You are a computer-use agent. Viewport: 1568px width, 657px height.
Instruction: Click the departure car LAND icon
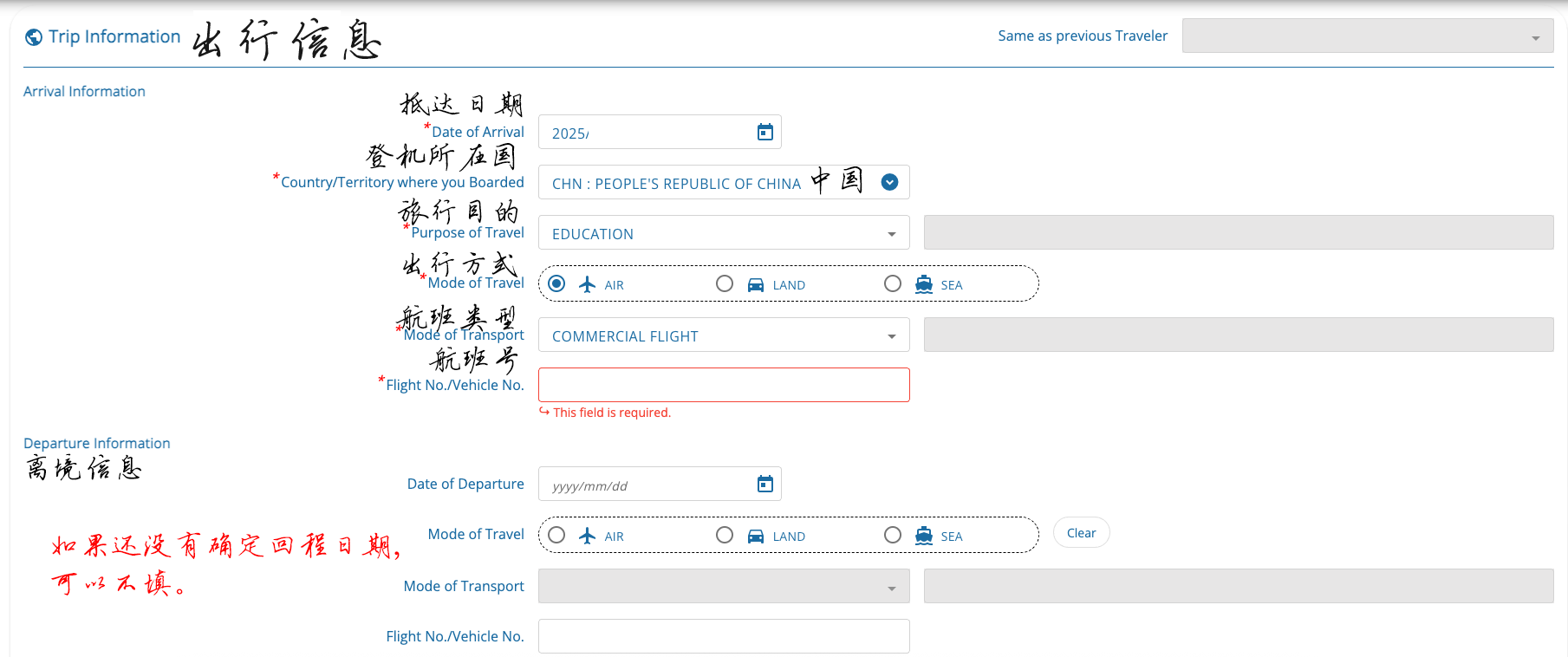756,536
